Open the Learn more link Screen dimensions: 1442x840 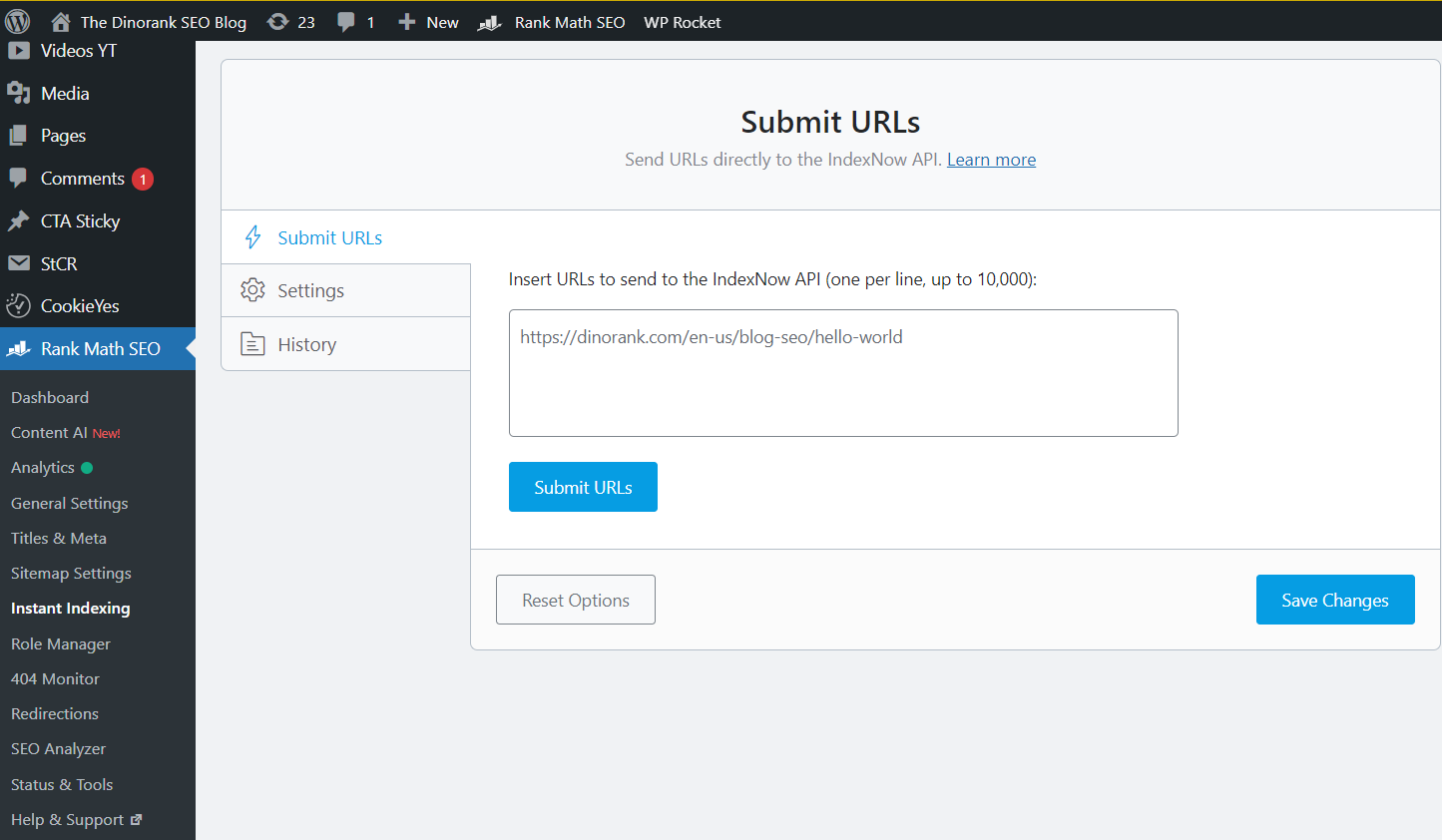point(990,159)
